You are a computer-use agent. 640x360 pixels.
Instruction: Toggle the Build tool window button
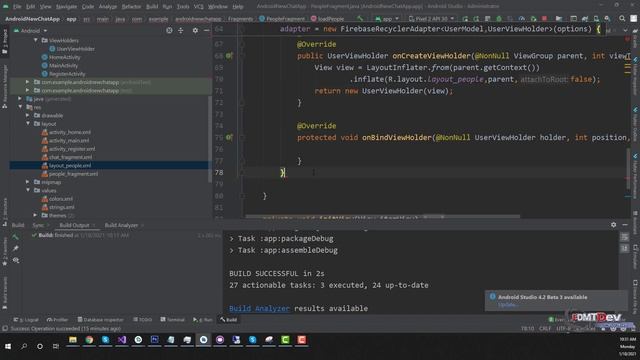(x=229, y=320)
